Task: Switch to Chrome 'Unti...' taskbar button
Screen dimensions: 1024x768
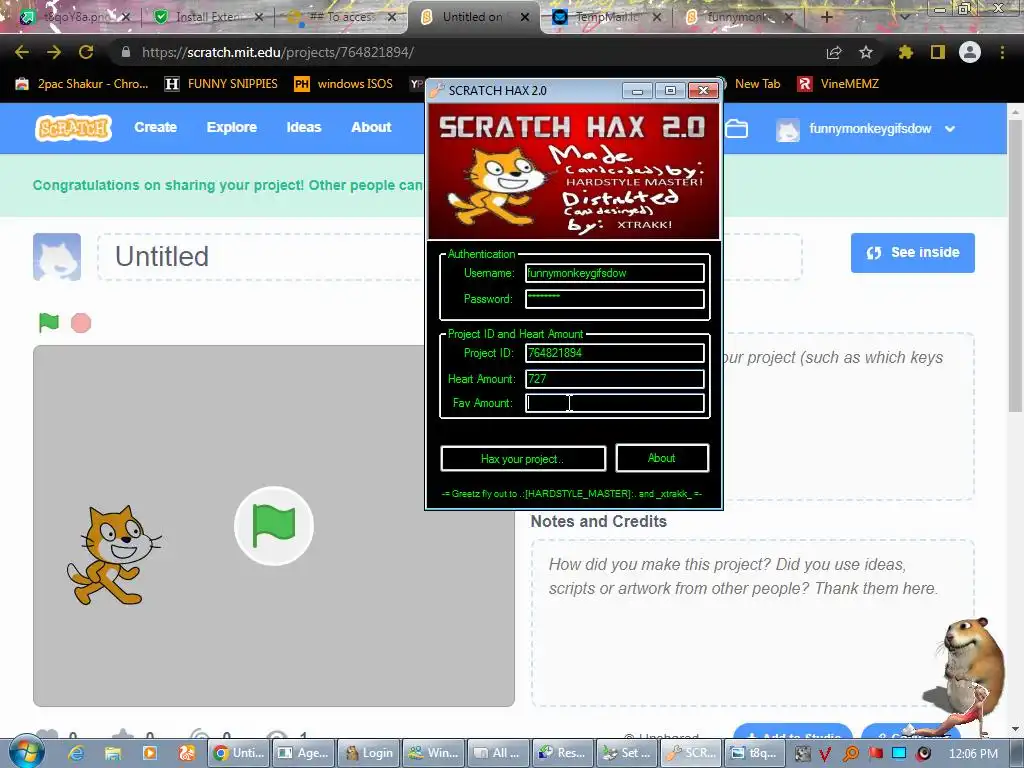Action: (238, 753)
